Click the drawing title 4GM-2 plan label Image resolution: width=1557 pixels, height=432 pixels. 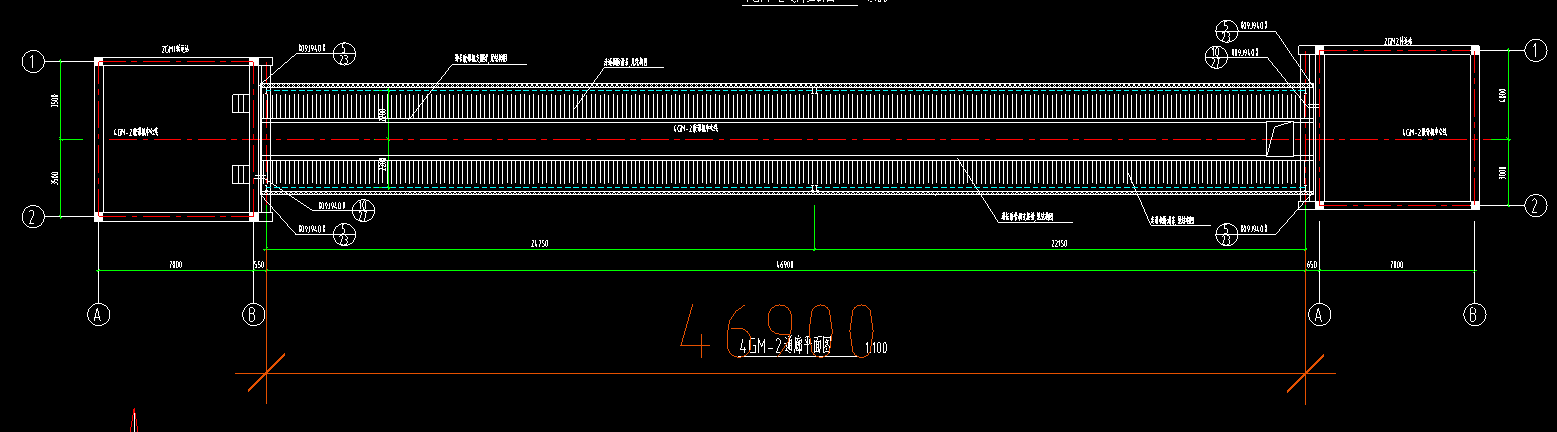785,347
